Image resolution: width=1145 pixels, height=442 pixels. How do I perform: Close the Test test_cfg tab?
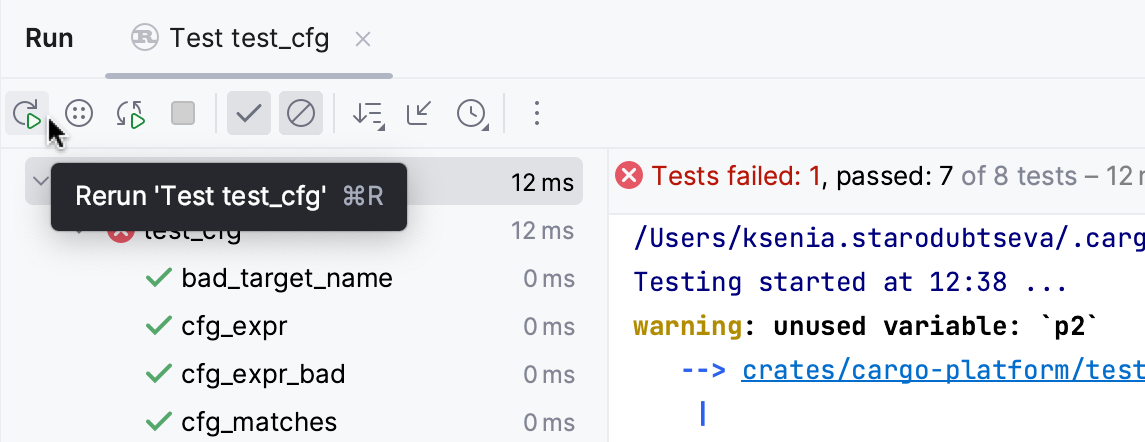point(363,39)
